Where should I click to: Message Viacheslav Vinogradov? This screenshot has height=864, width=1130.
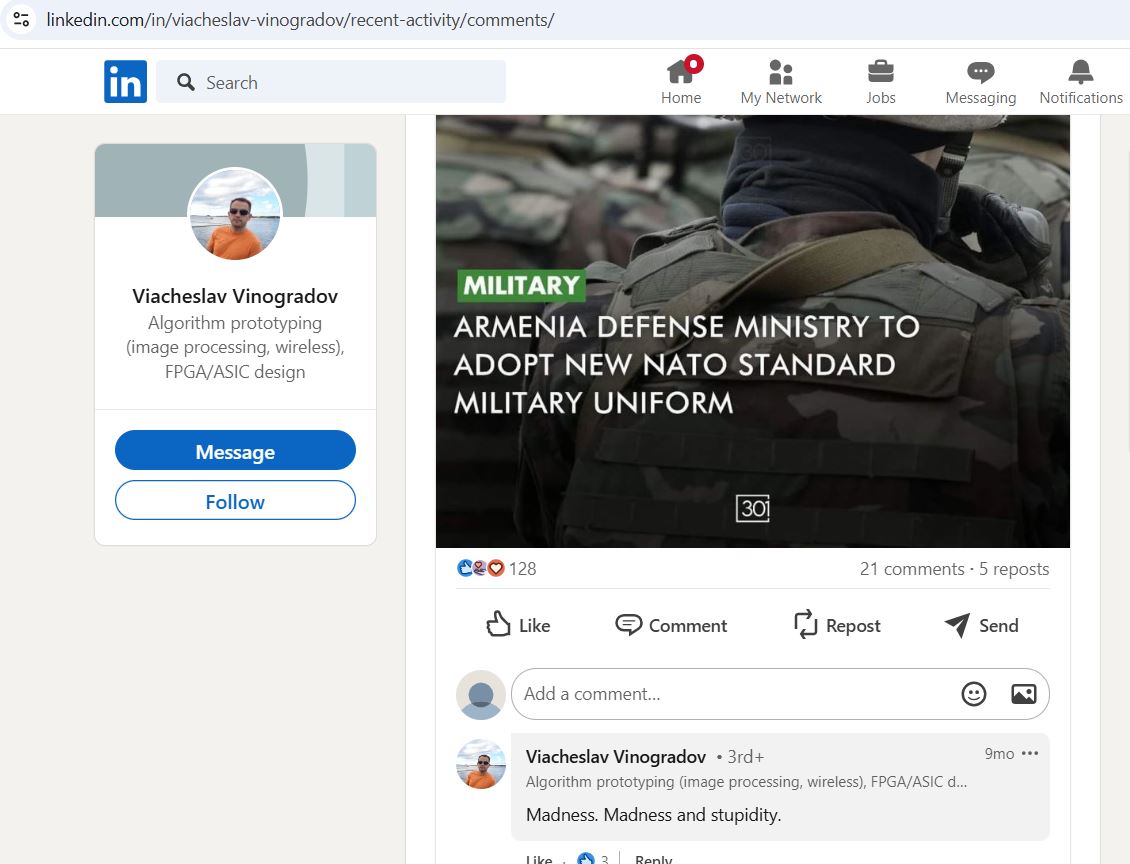(x=235, y=450)
